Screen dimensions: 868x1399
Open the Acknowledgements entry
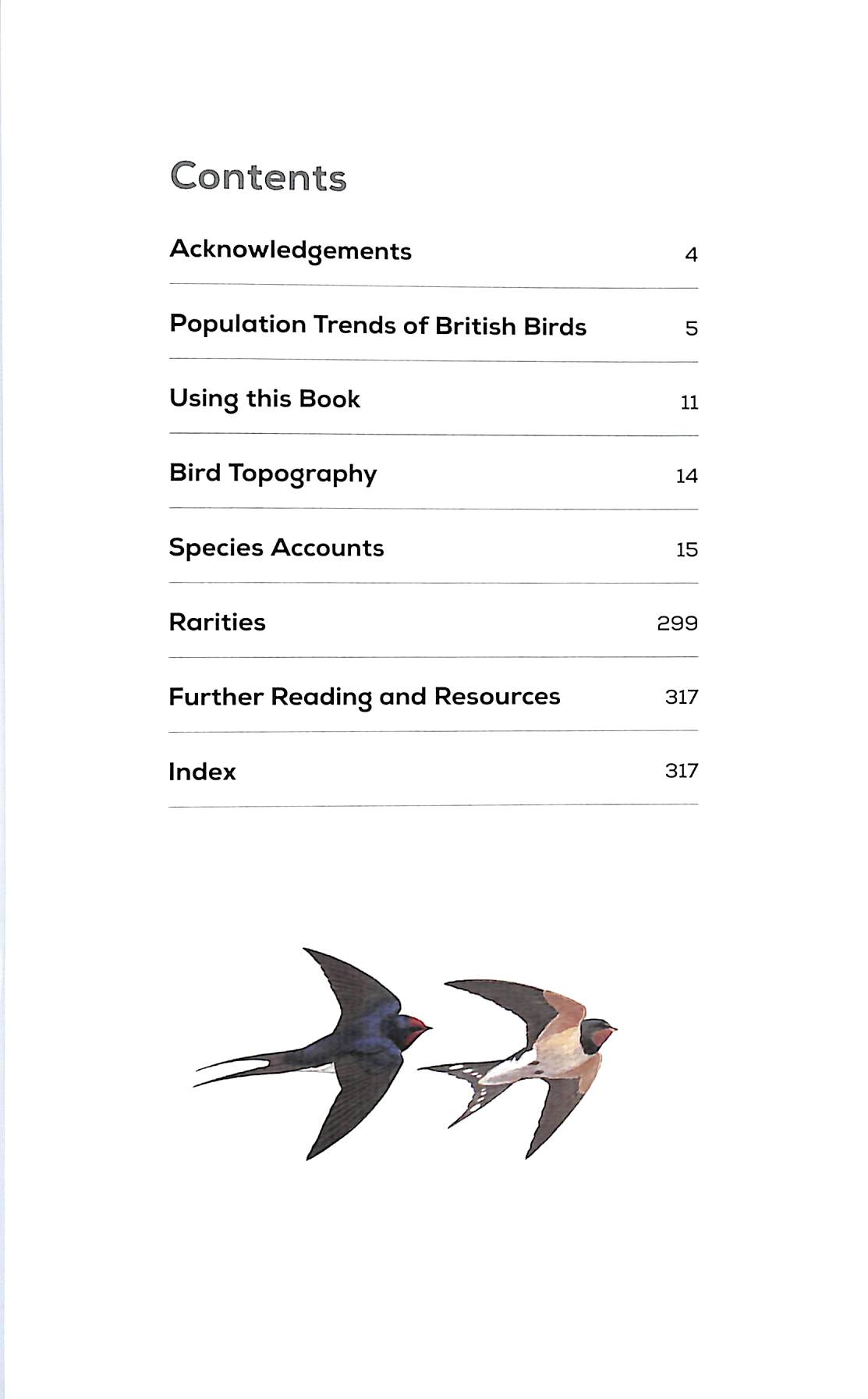click(290, 250)
